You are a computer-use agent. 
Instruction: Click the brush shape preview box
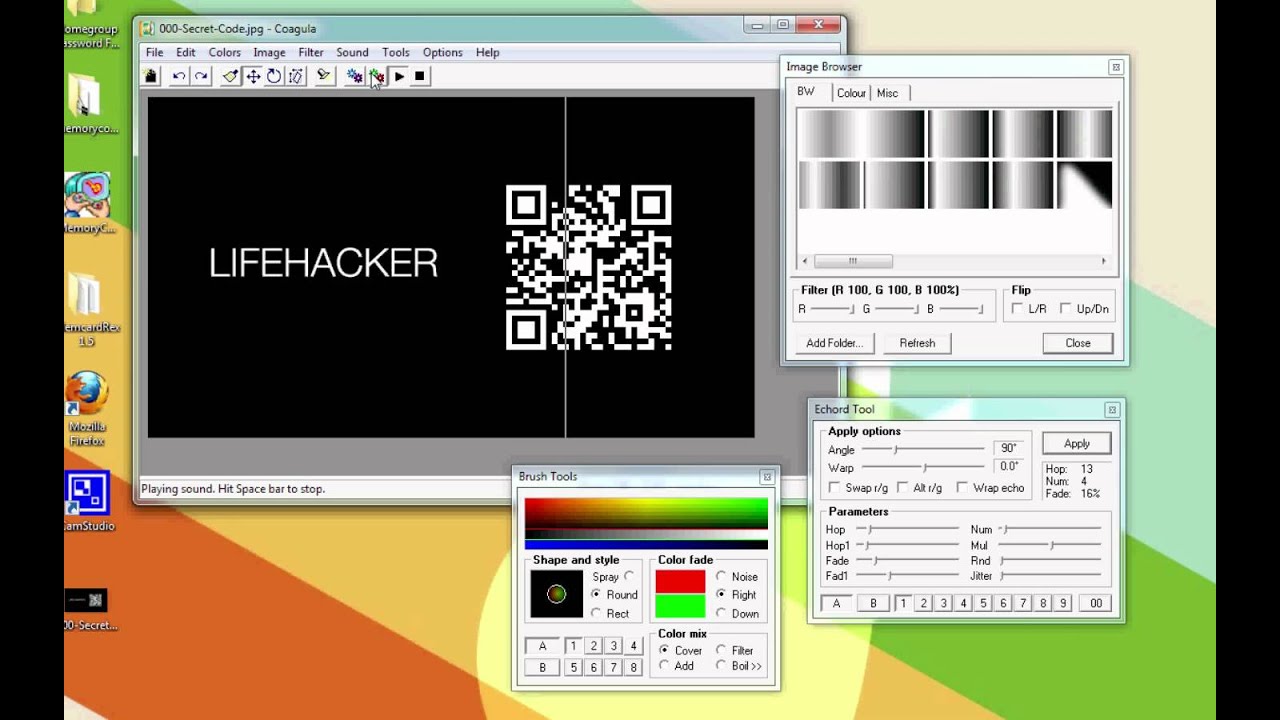coord(556,594)
